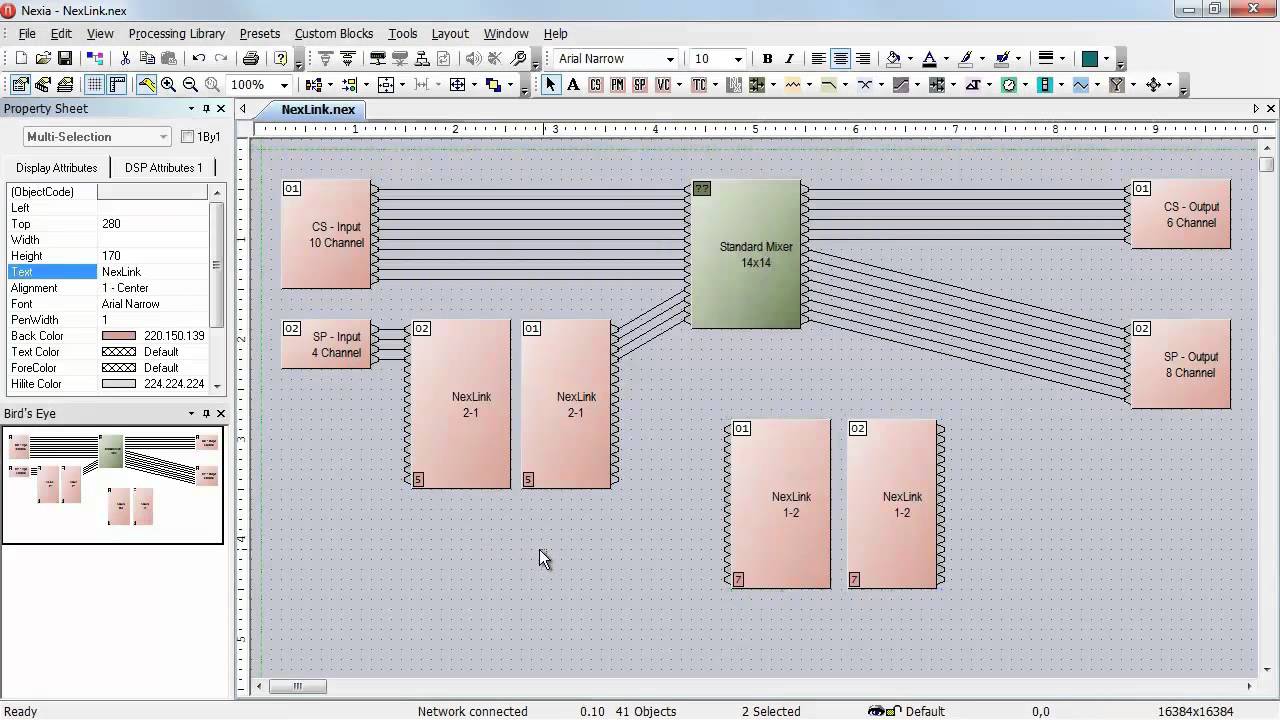Open the Processing Library menu
This screenshot has height=720, width=1280.
point(176,33)
